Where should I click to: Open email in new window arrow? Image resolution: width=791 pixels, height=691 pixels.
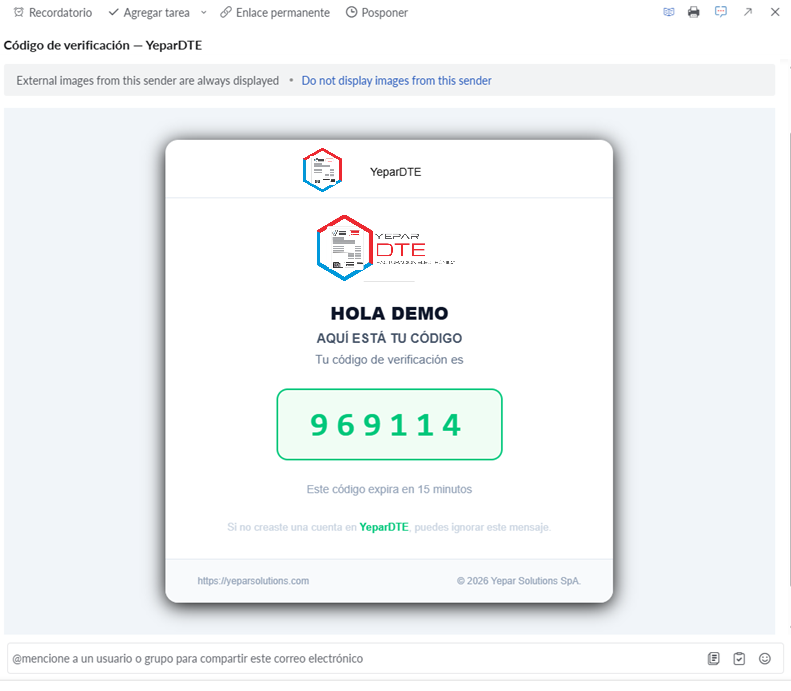point(748,12)
